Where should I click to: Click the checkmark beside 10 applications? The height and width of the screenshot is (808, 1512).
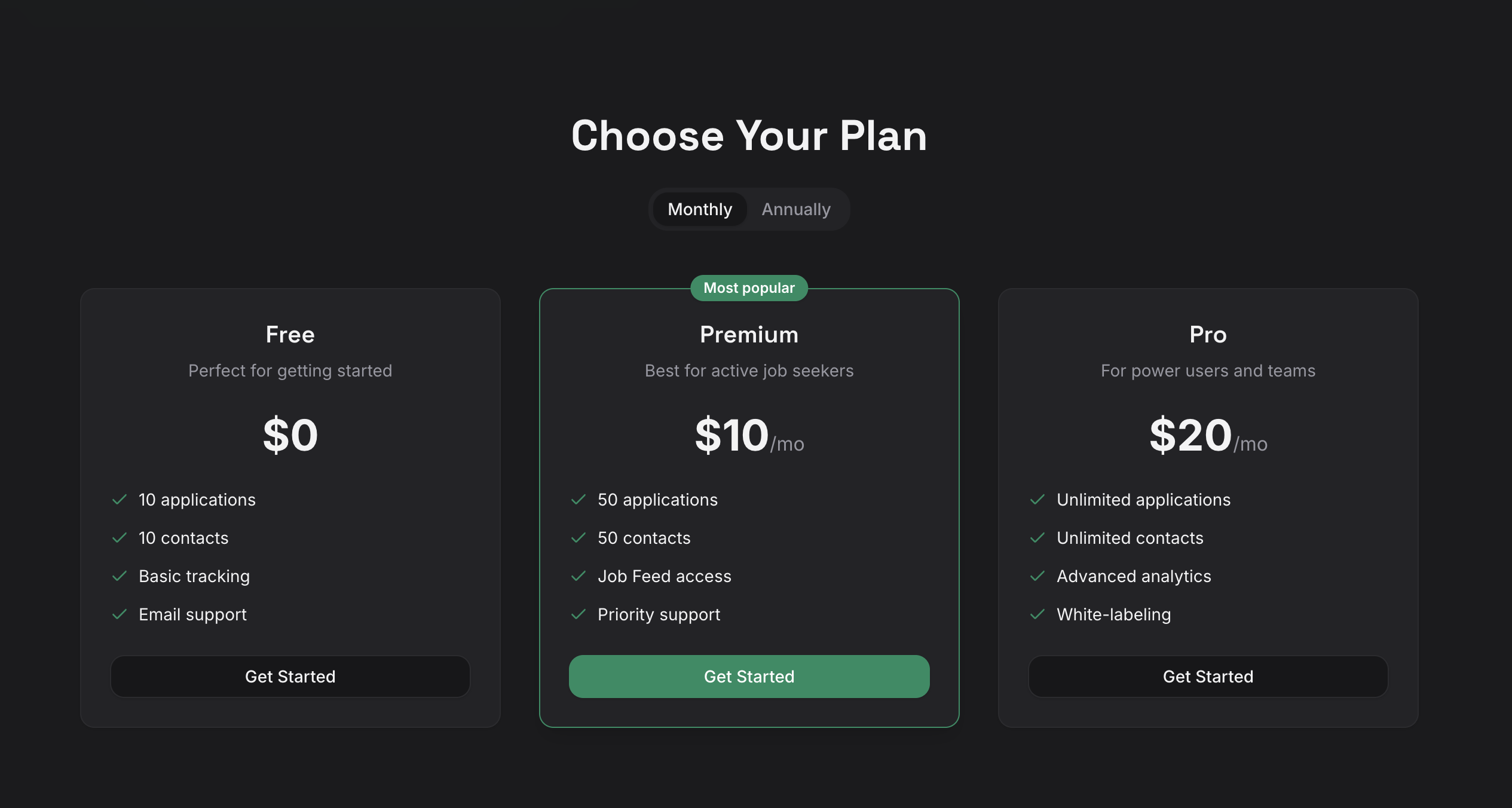(x=120, y=500)
